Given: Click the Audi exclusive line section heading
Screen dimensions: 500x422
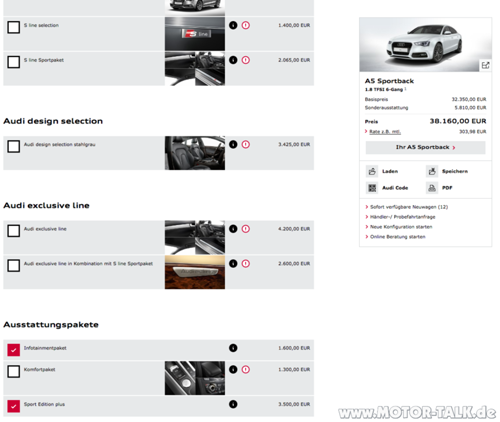Looking at the screenshot, I should (46, 205).
